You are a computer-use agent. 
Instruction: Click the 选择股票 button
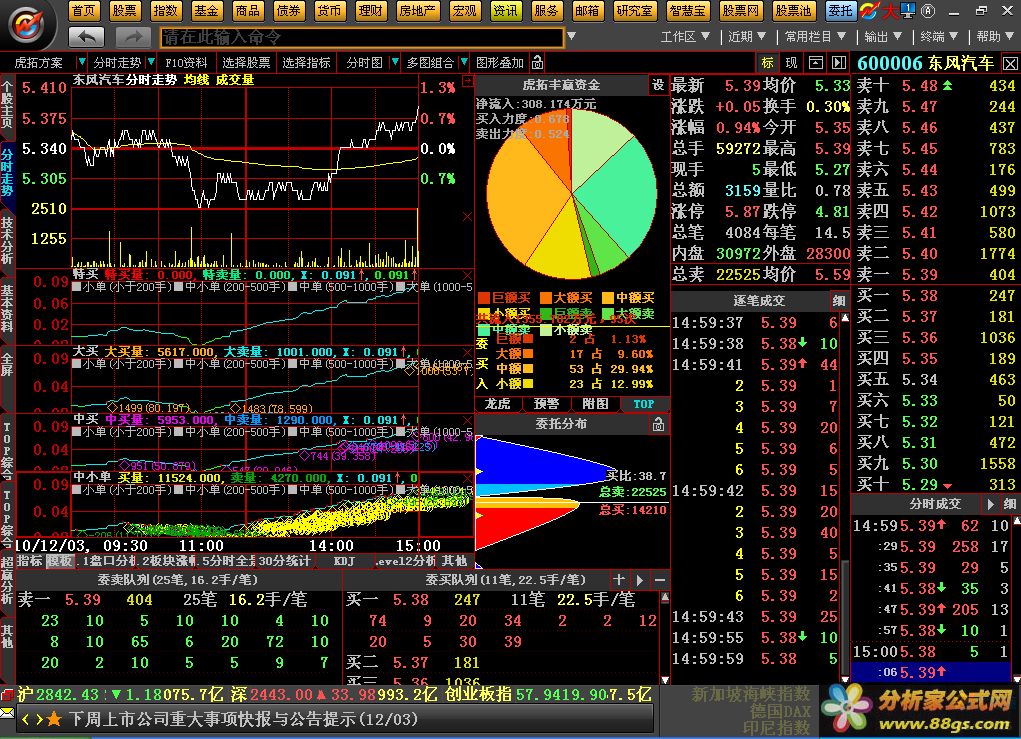pos(246,63)
